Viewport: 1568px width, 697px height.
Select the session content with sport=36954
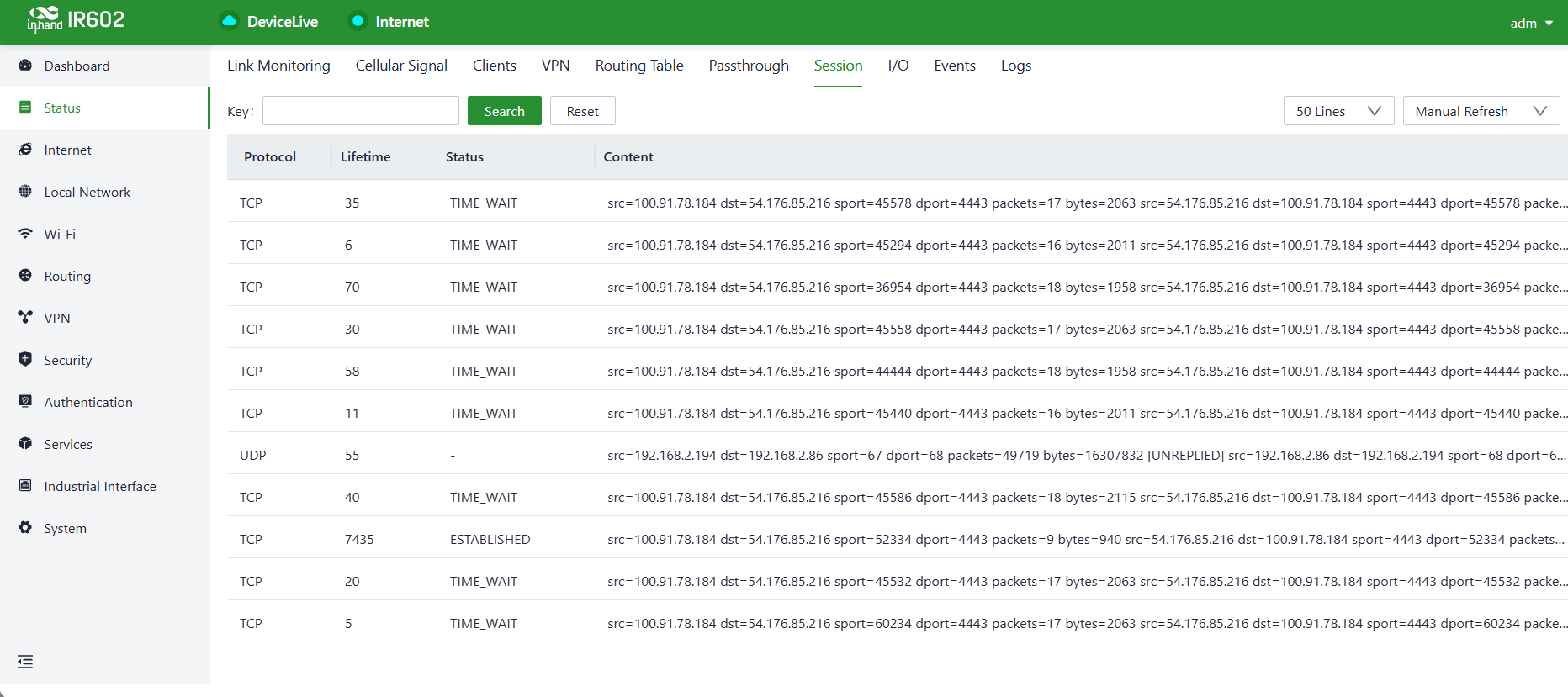1088,287
